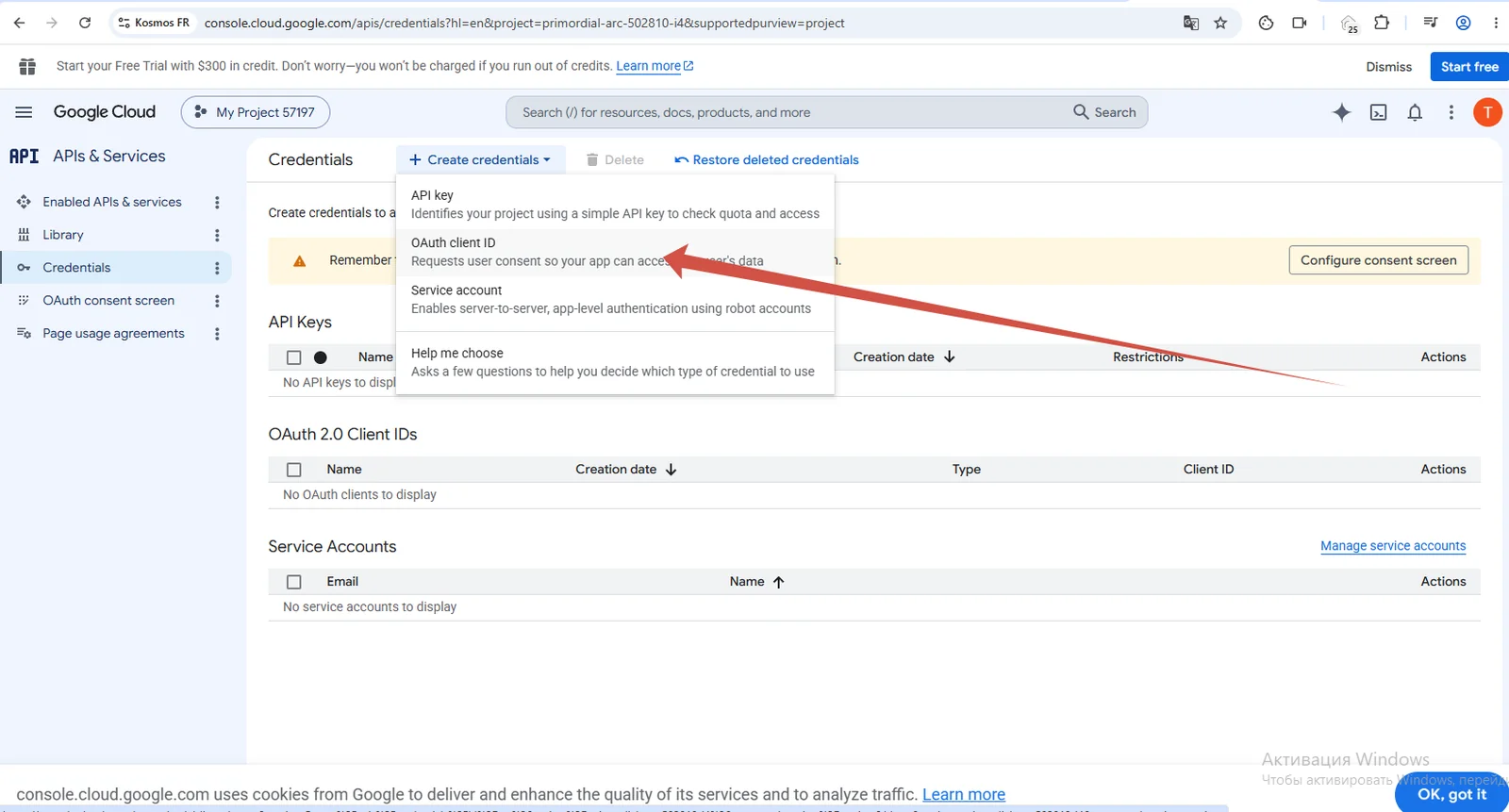
Task: Click Configure consent screen button
Action: pos(1378,260)
